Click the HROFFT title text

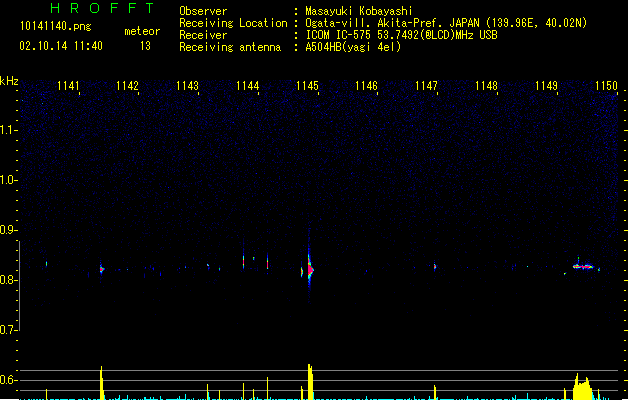click(102, 8)
